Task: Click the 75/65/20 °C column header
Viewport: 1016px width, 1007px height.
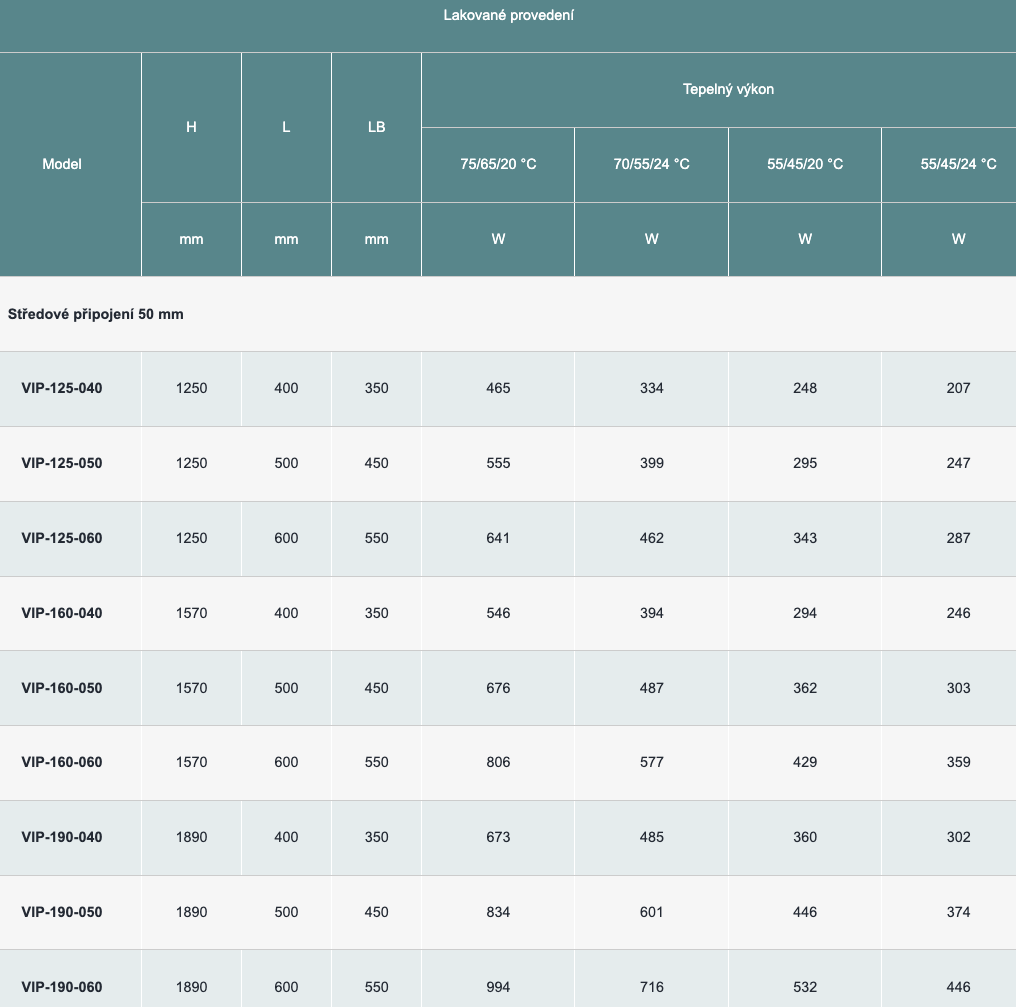Action: tap(498, 164)
